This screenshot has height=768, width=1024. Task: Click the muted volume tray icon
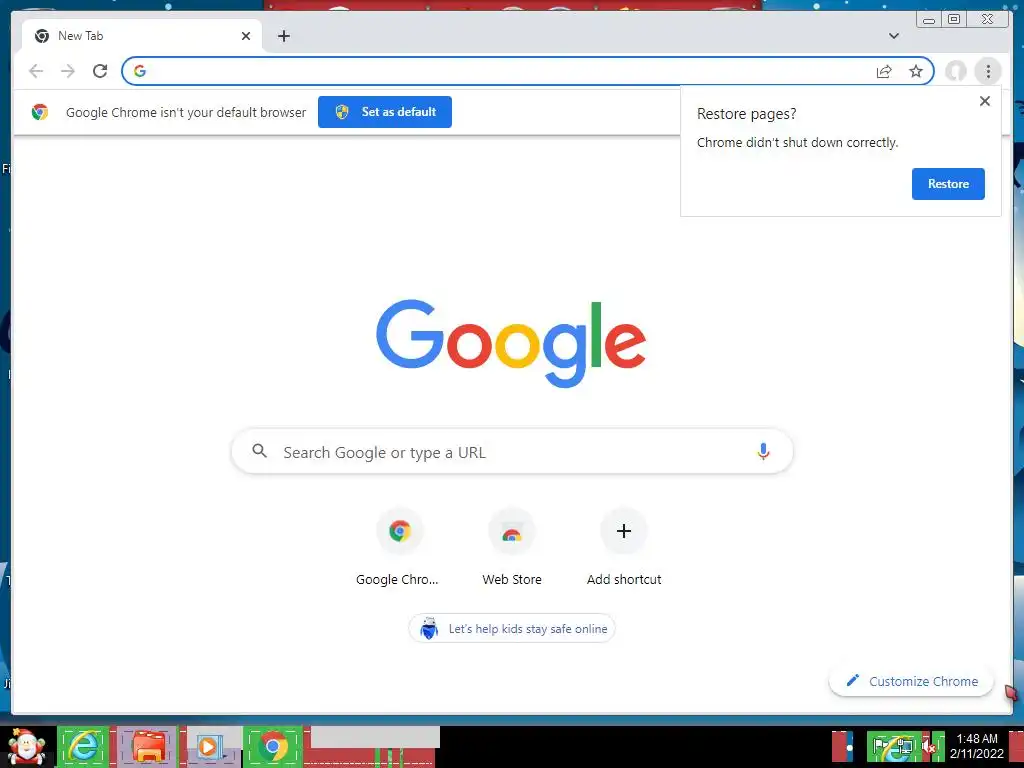[929, 746]
